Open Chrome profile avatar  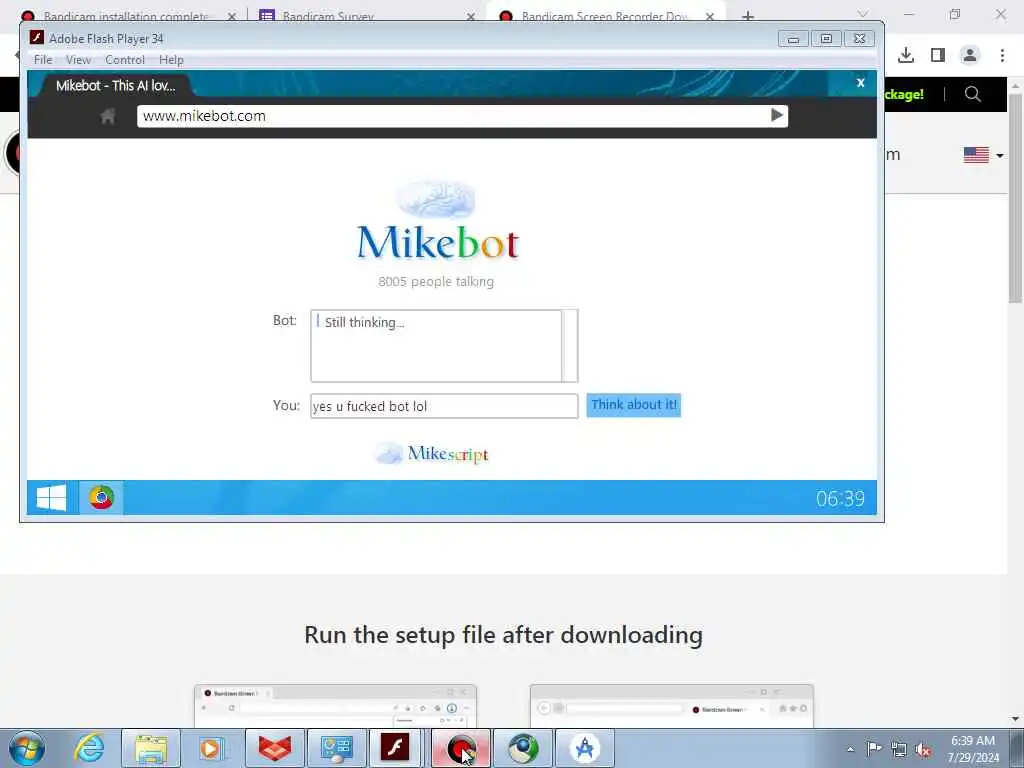point(970,55)
